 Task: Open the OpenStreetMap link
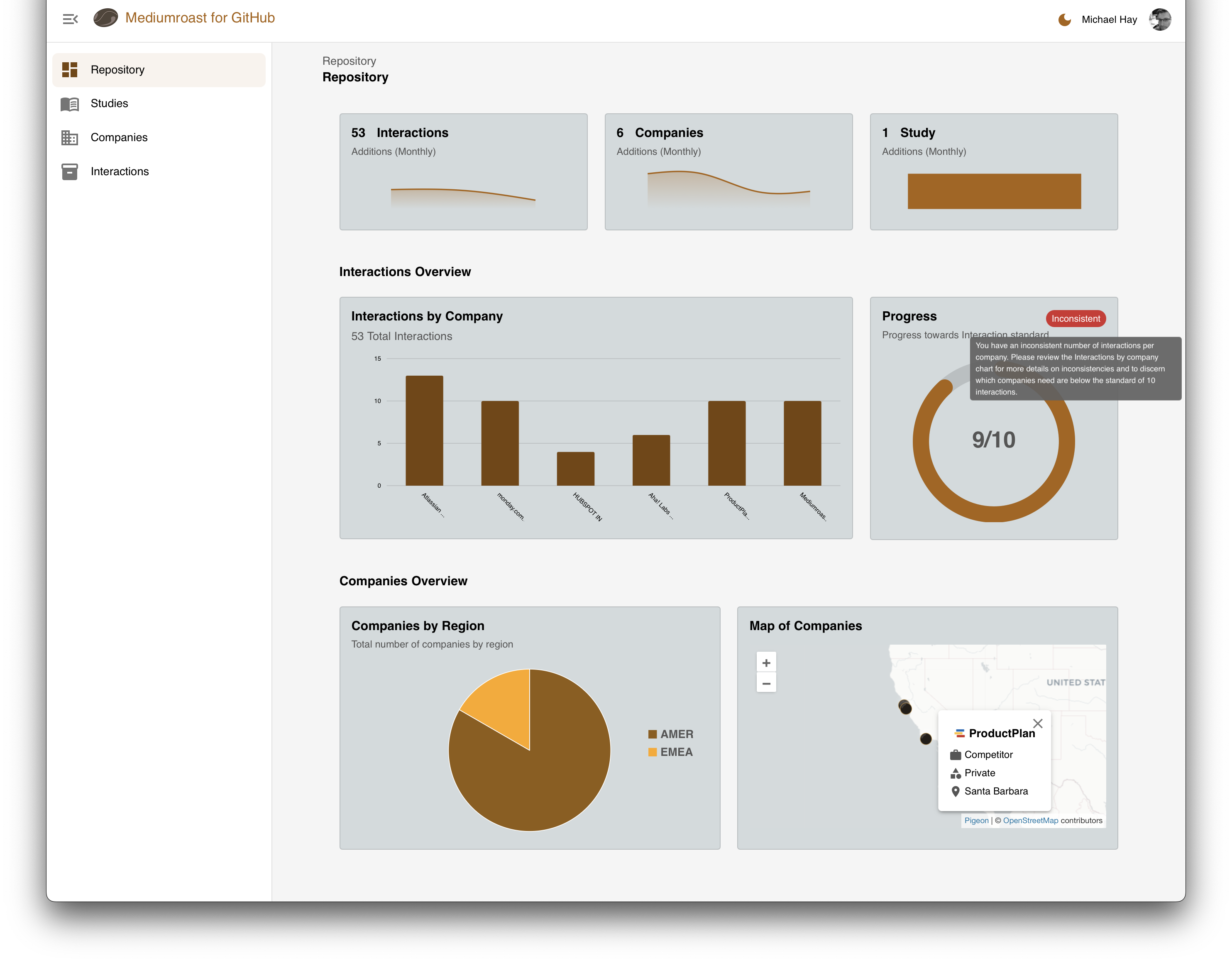(1030, 820)
